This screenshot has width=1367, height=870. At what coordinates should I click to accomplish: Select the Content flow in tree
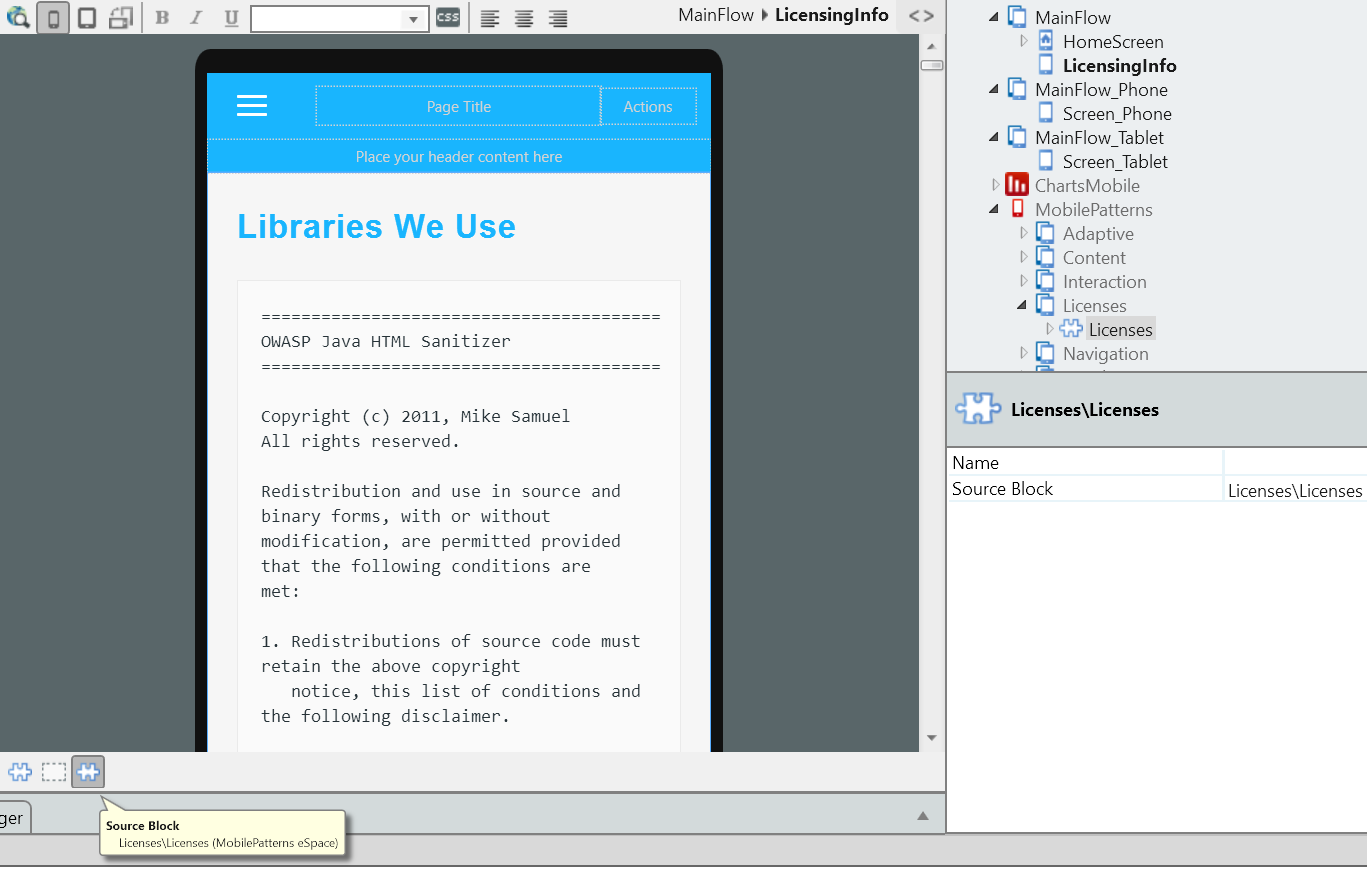click(x=1094, y=258)
